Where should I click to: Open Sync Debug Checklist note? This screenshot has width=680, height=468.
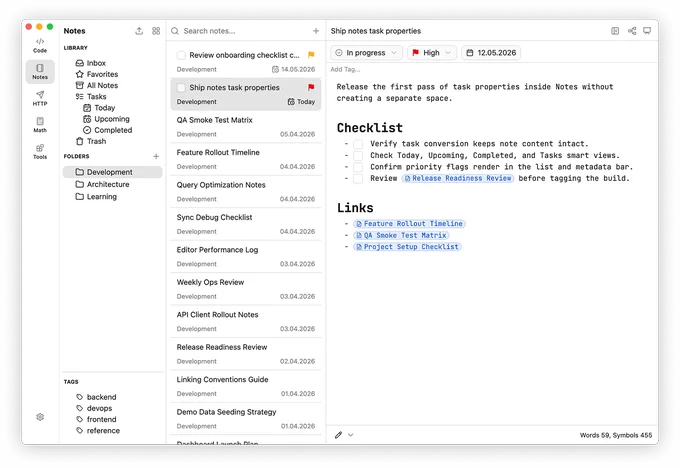[x=246, y=224]
